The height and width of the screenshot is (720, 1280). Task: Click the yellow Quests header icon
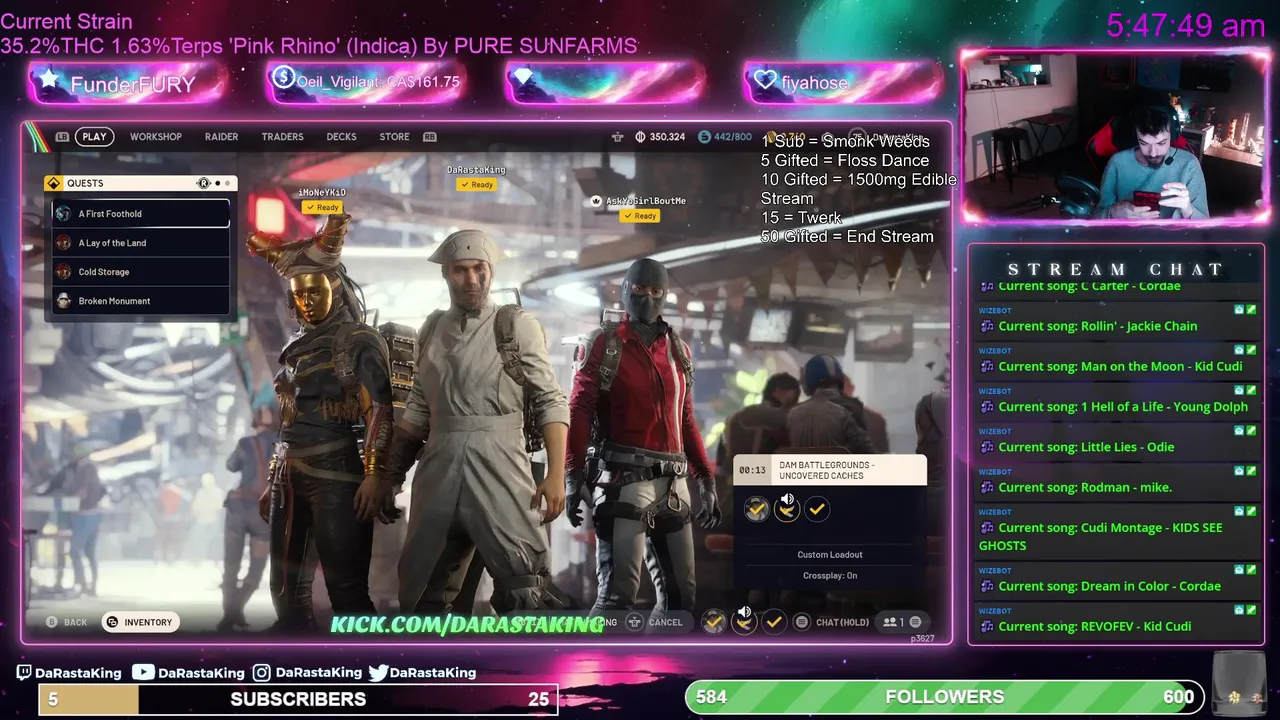(x=54, y=183)
